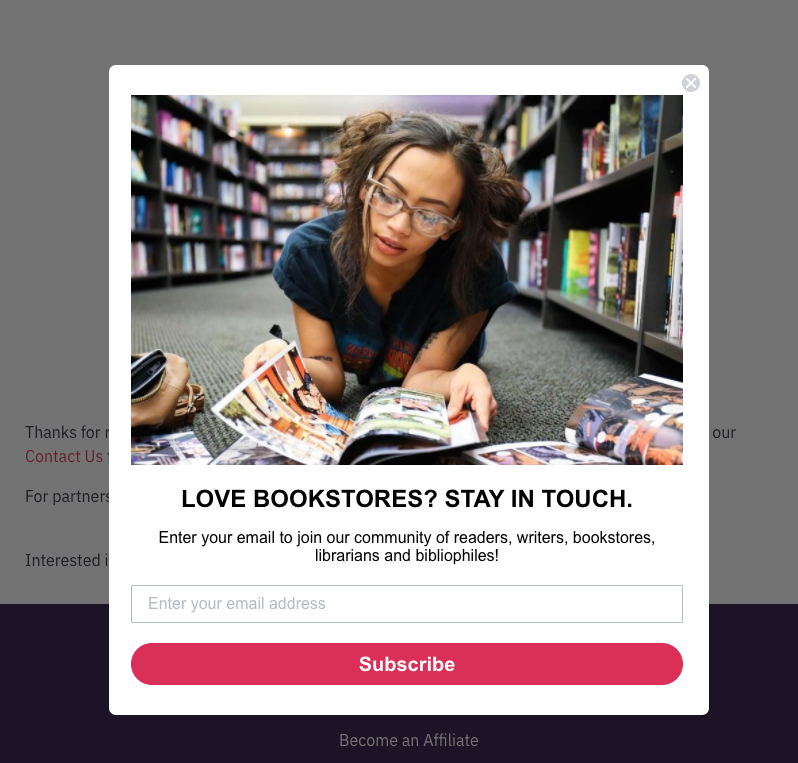The width and height of the screenshot is (798, 763).
Task: Focus the 'Enter your email address' field
Action: [407, 604]
